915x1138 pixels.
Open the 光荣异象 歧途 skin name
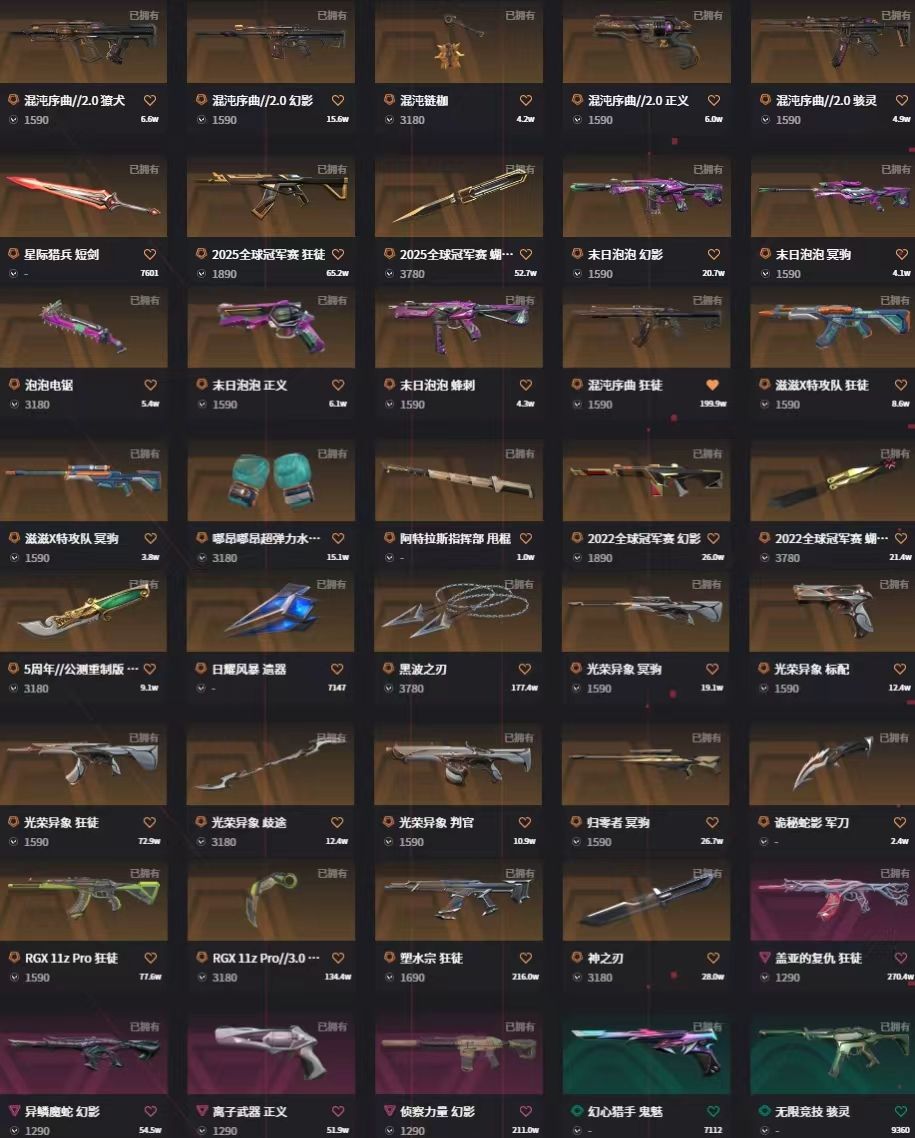pyautogui.click(x=249, y=822)
